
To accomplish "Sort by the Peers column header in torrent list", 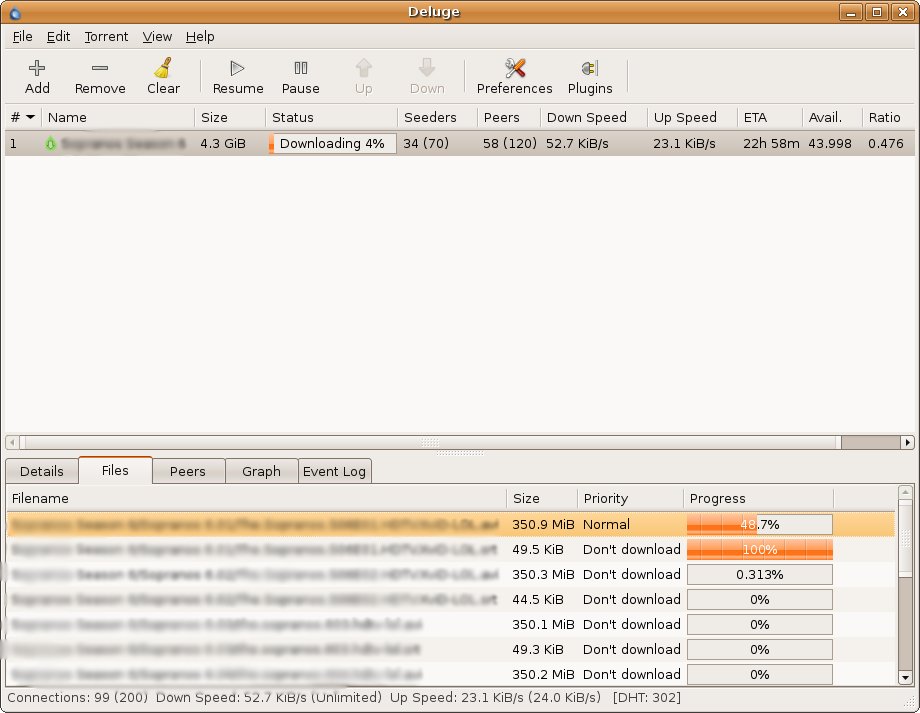I will point(509,117).
